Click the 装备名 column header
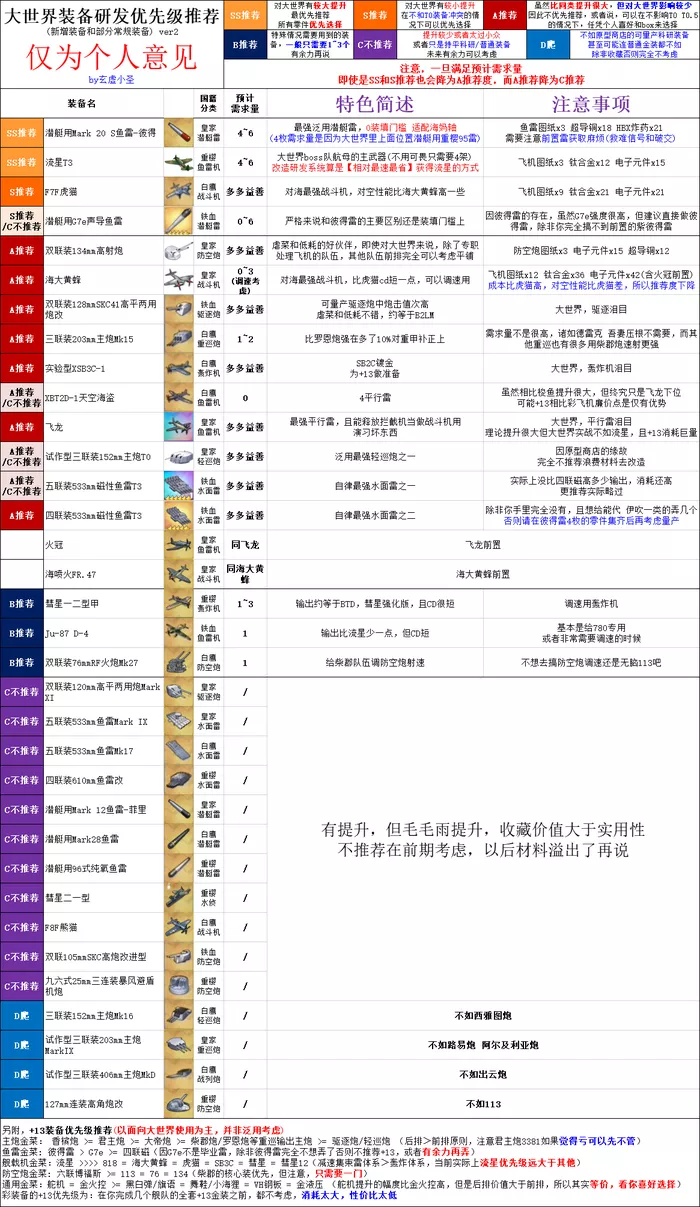This screenshot has height=1207, width=700. 82,104
